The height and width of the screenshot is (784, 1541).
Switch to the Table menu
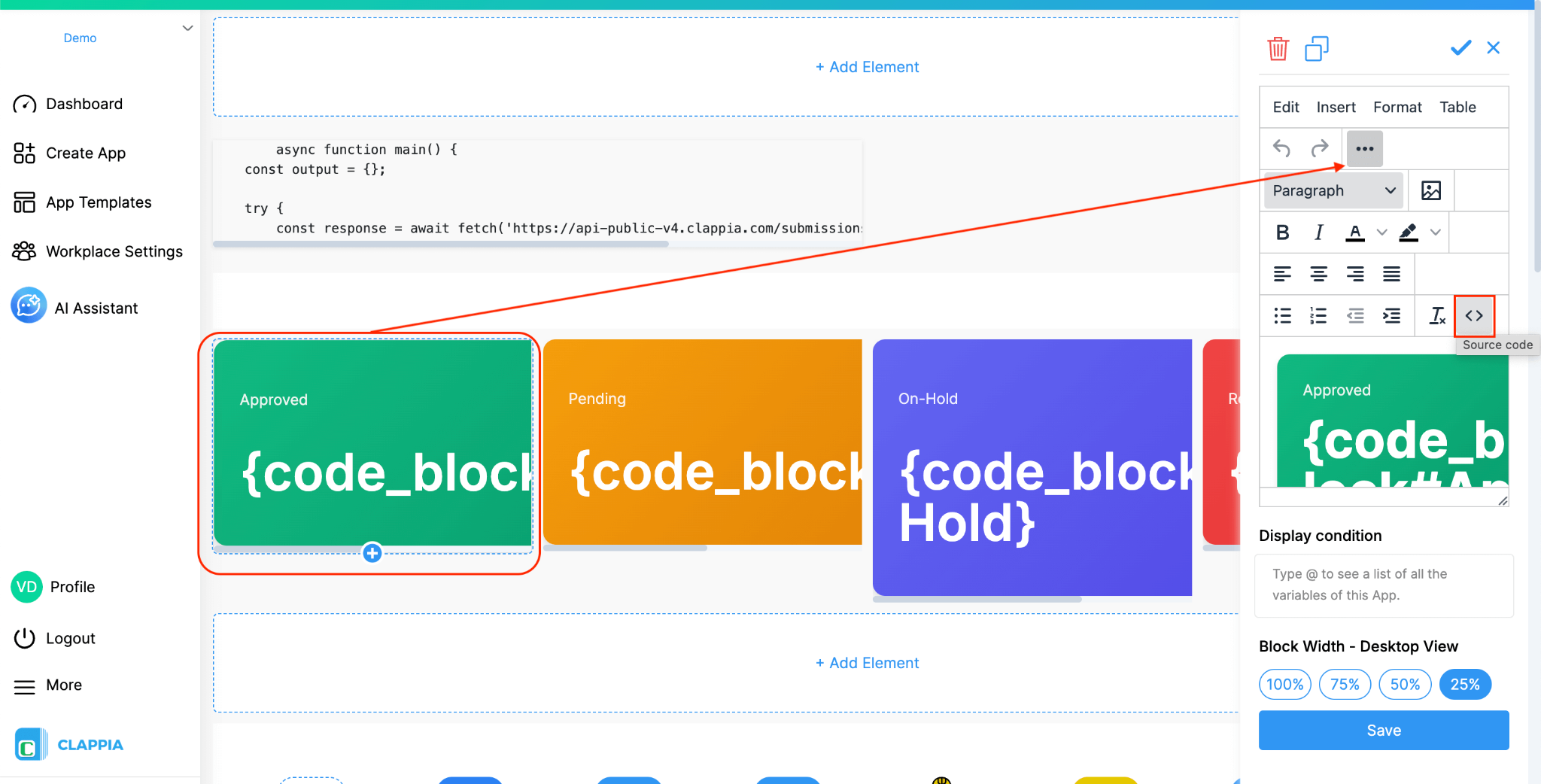coord(1457,107)
